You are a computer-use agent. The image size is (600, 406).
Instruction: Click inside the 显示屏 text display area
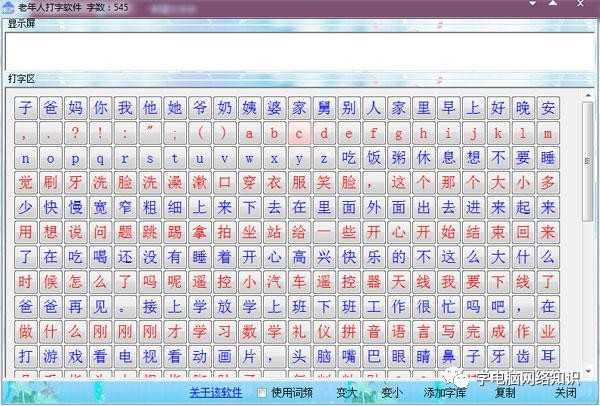click(x=298, y=50)
